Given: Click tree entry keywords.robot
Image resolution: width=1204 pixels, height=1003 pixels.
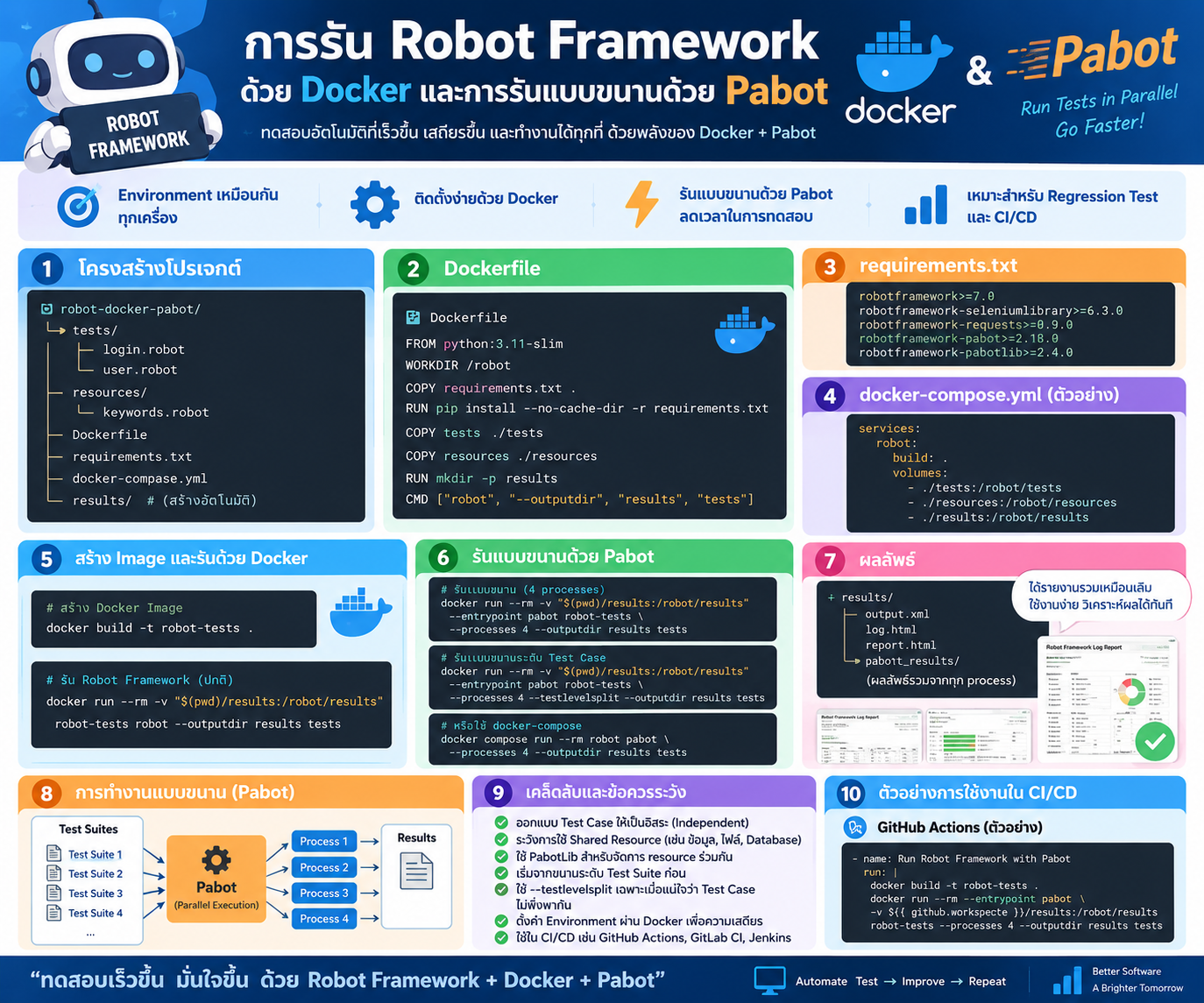Looking at the screenshot, I should [156, 412].
